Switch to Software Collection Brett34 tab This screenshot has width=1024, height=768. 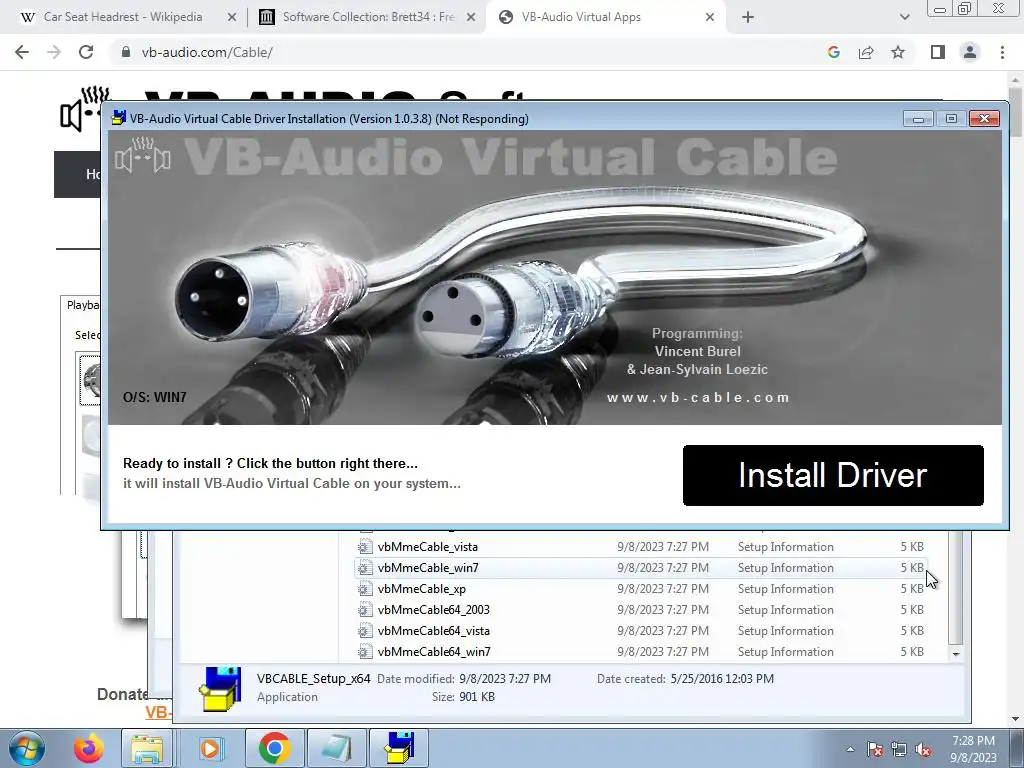(x=368, y=17)
